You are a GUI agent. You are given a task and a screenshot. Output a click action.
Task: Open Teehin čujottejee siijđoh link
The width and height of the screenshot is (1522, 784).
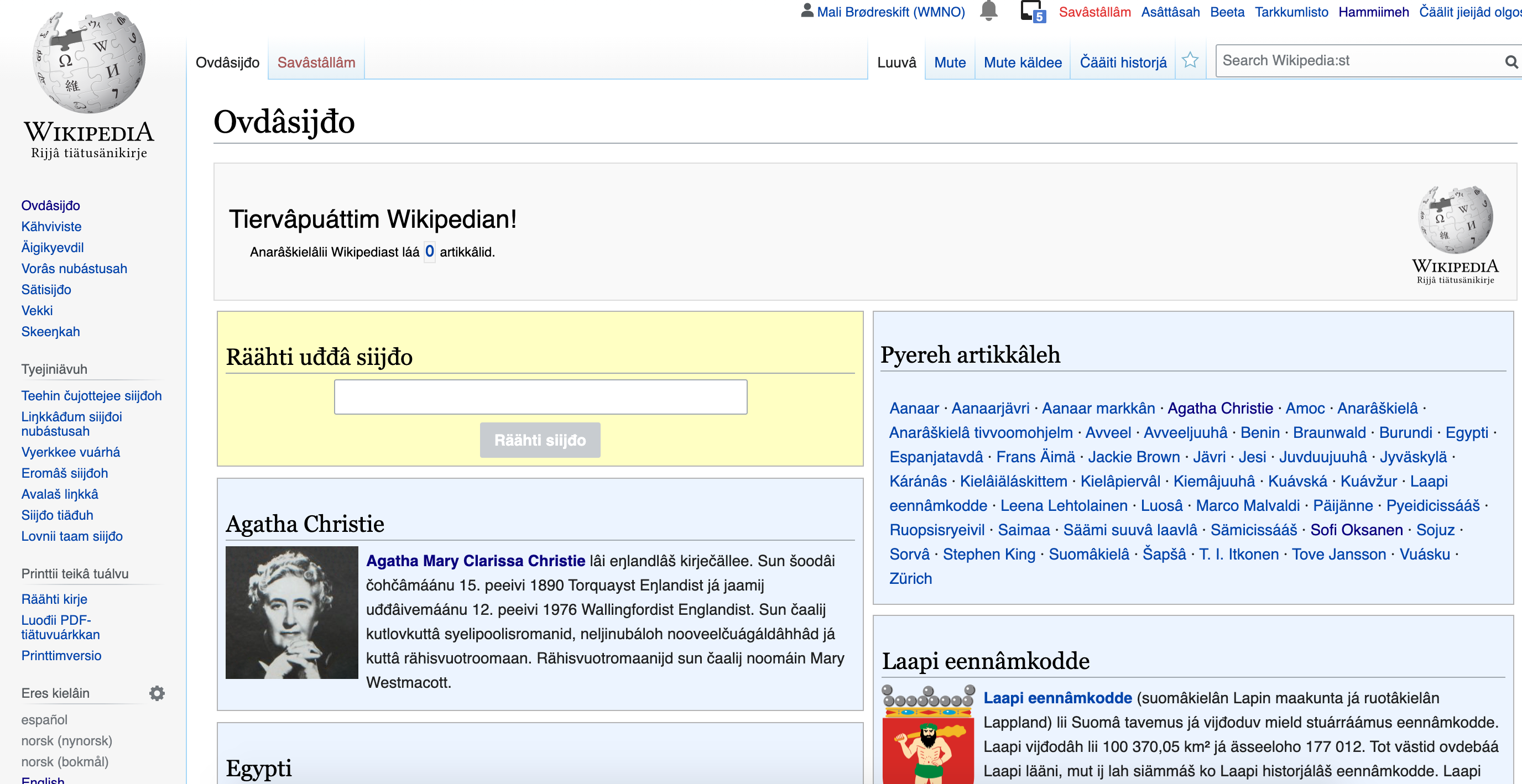[92, 396]
